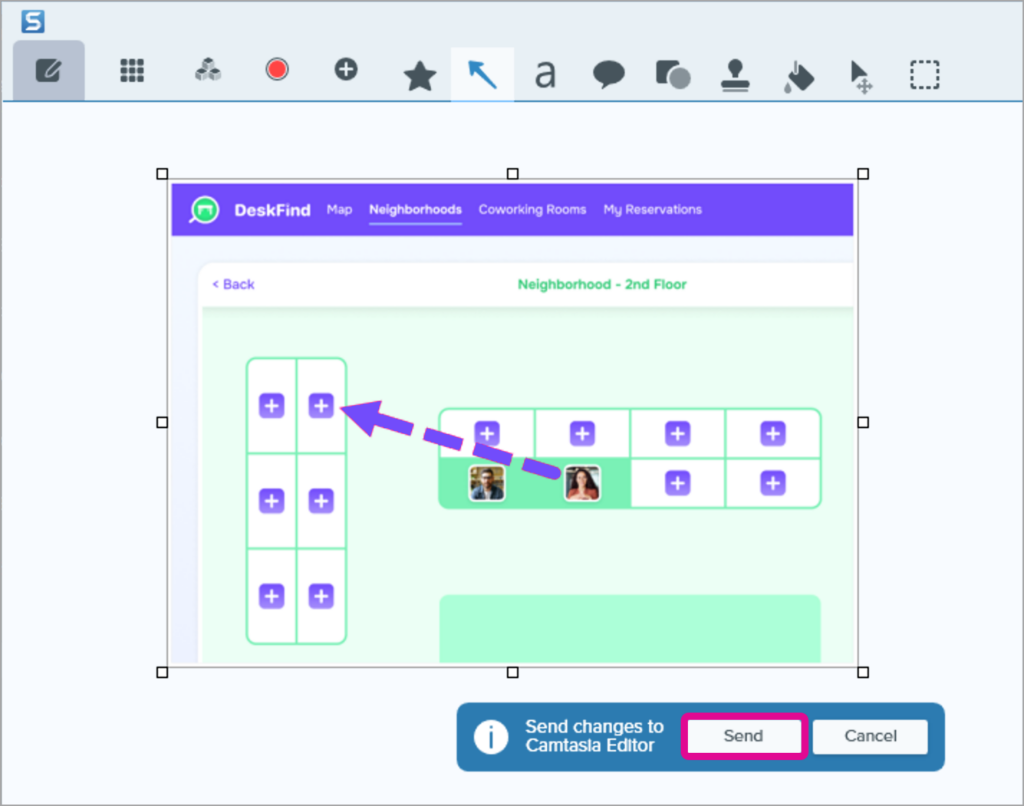
Task: Select the Callout speech bubble tool
Action: [x=608, y=75]
